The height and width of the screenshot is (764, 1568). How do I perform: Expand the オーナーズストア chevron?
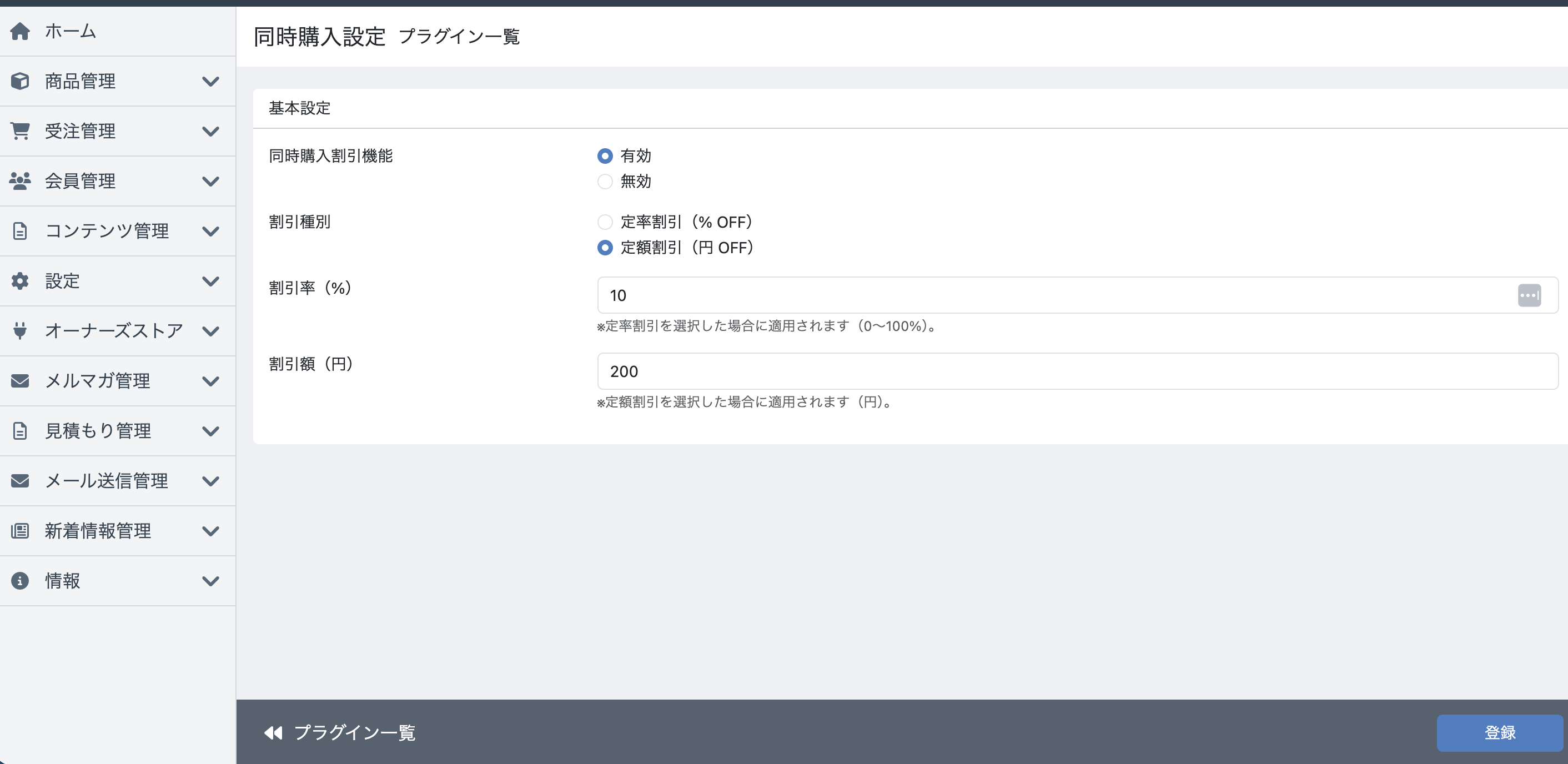click(210, 330)
